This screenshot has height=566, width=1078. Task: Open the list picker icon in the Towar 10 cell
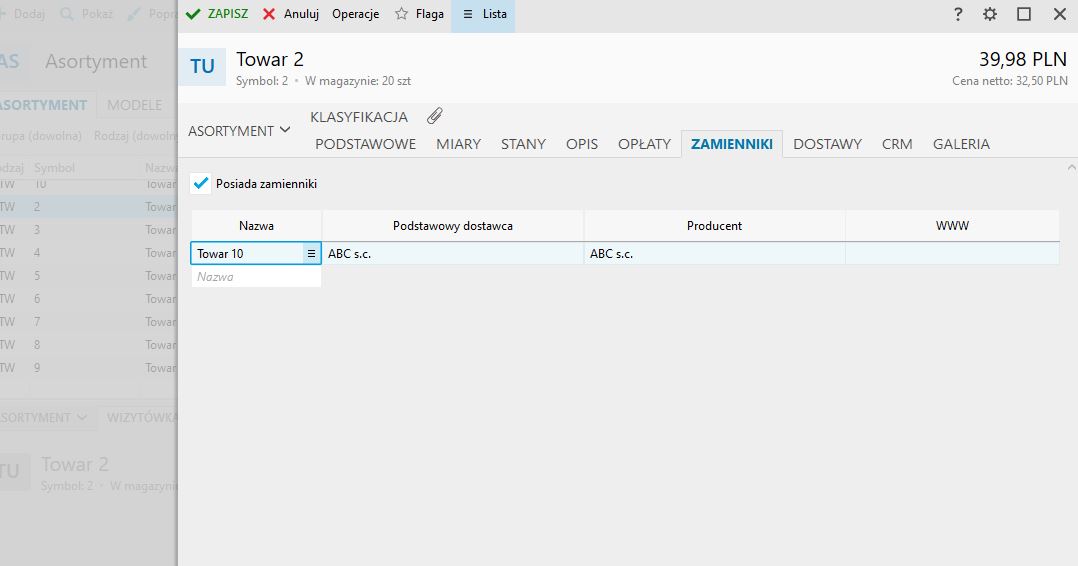pyautogui.click(x=311, y=254)
